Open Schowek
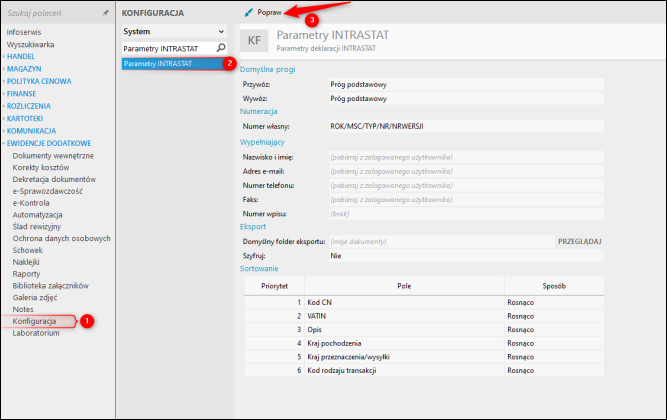The height and width of the screenshot is (420, 667). pyautogui.click(x=28, y=250)
